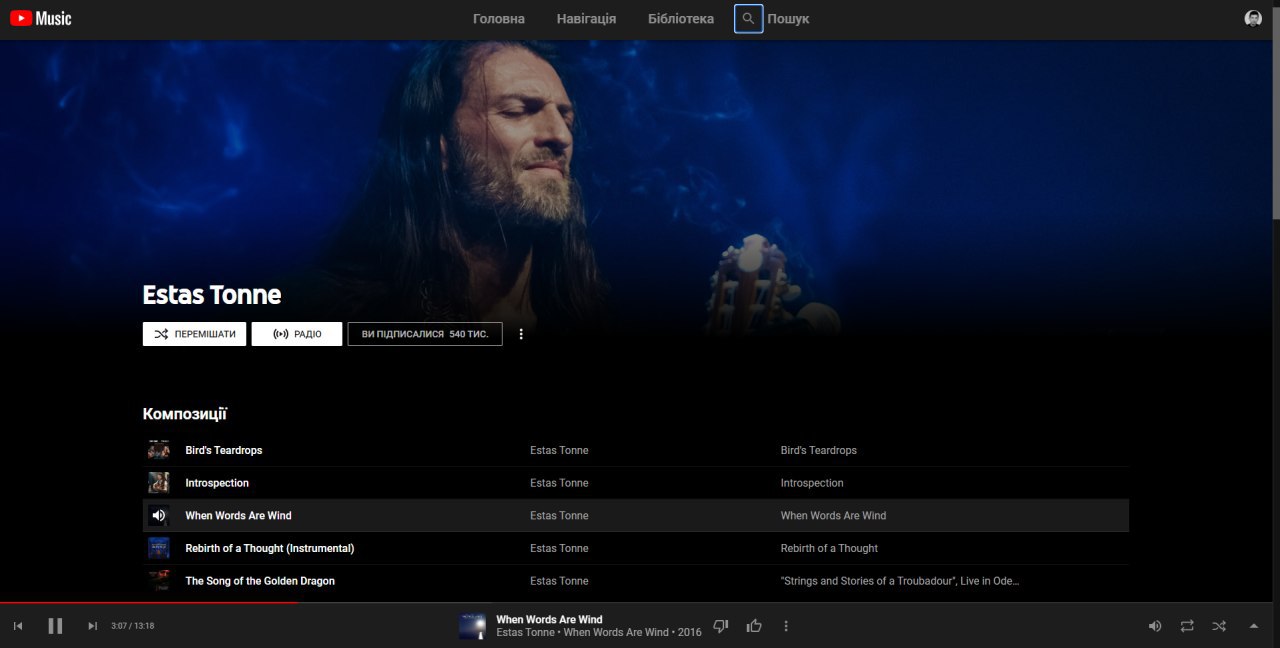The height and width of the screenshot is (648, 1280).
Task: Click Estas Tonne artist in Rebirth row
Action: click(x=559, y=548)
